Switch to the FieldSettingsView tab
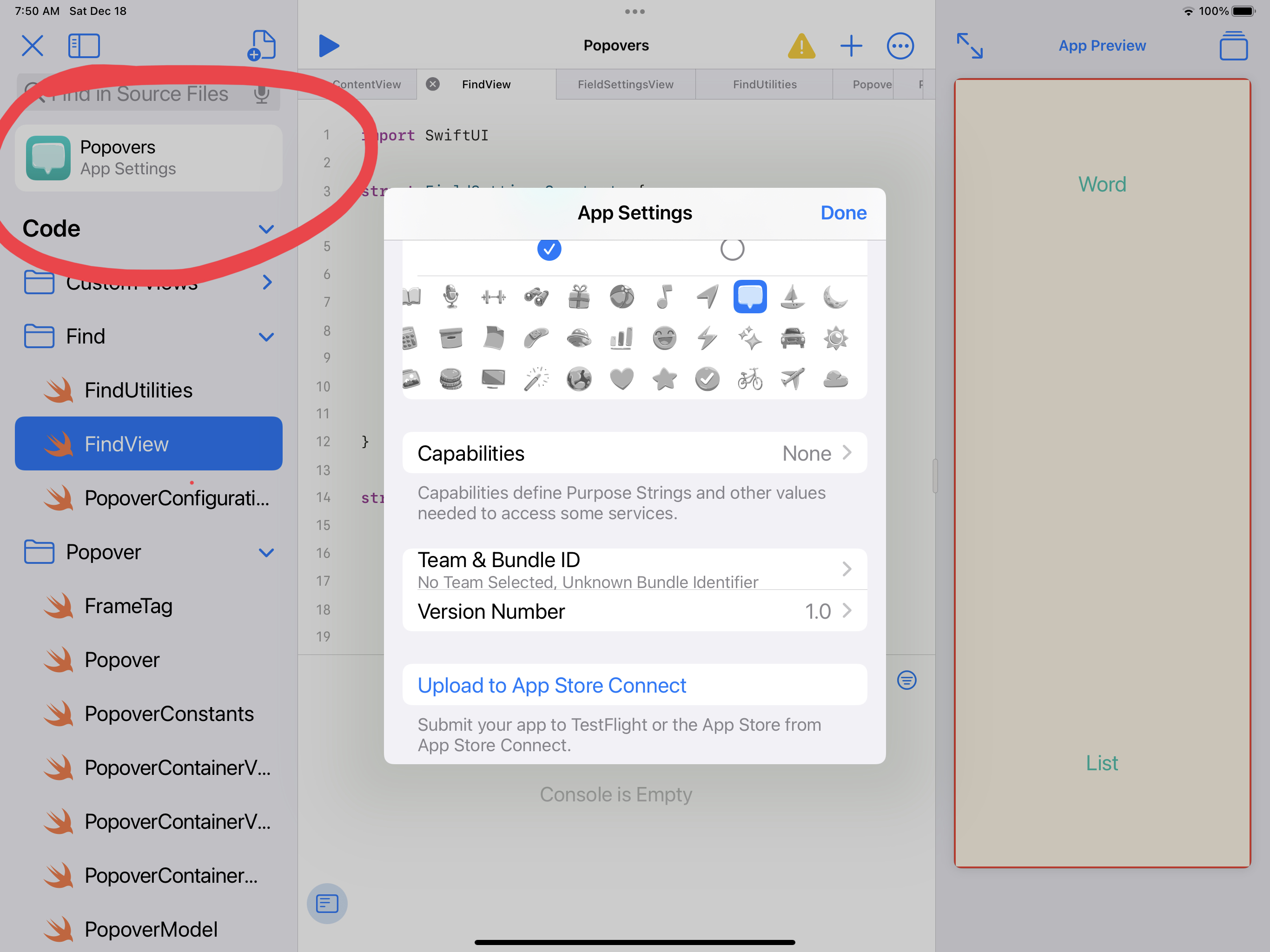 (x=625, y=85)
